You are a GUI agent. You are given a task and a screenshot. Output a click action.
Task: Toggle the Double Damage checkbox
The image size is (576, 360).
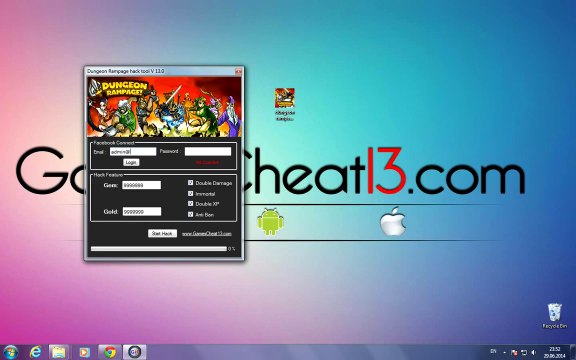pyautogui.click(x=190, y=183)
